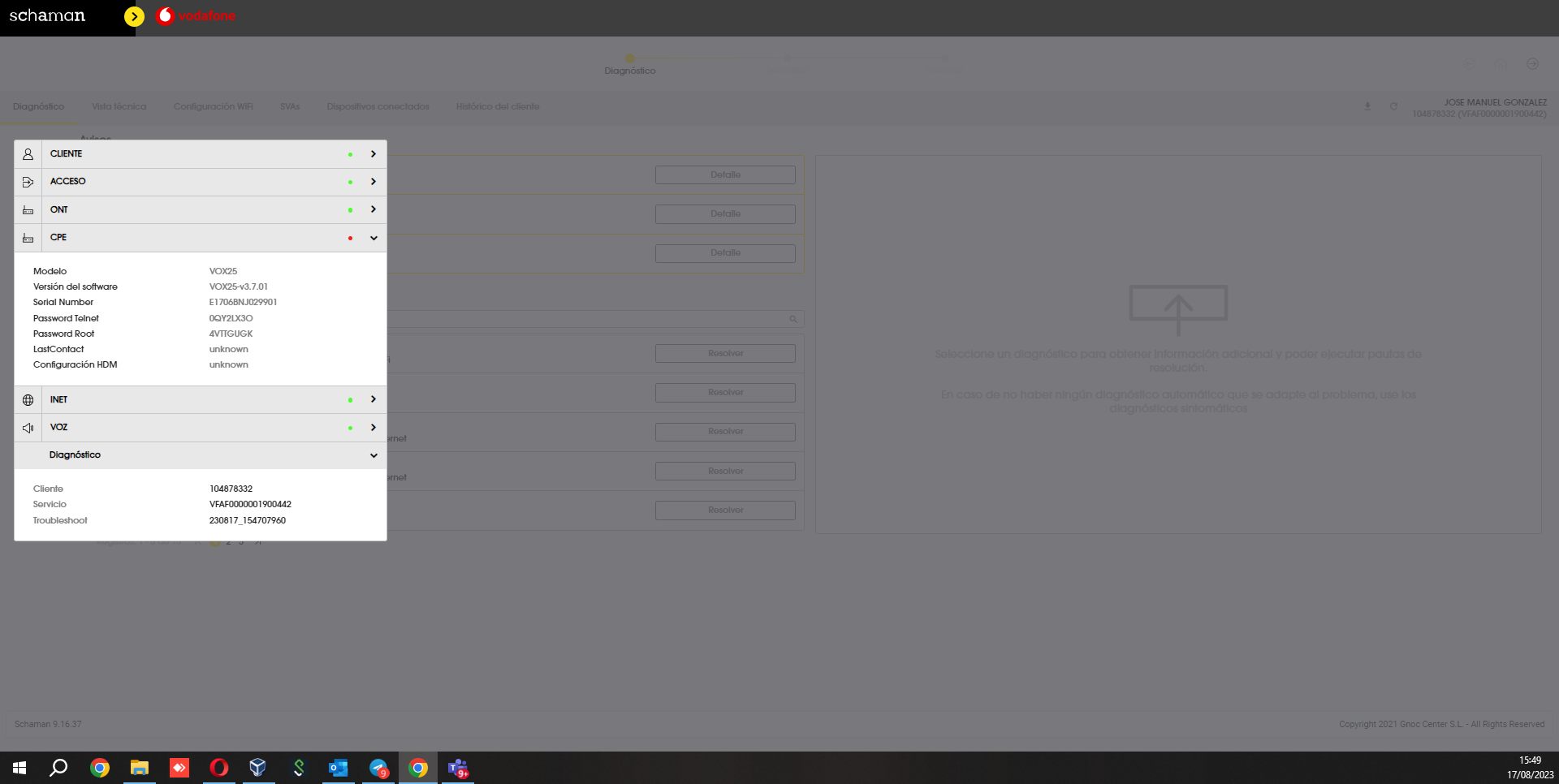Click the Vodafone logo in header
The image size is (1559, 784).
(196, 16)
